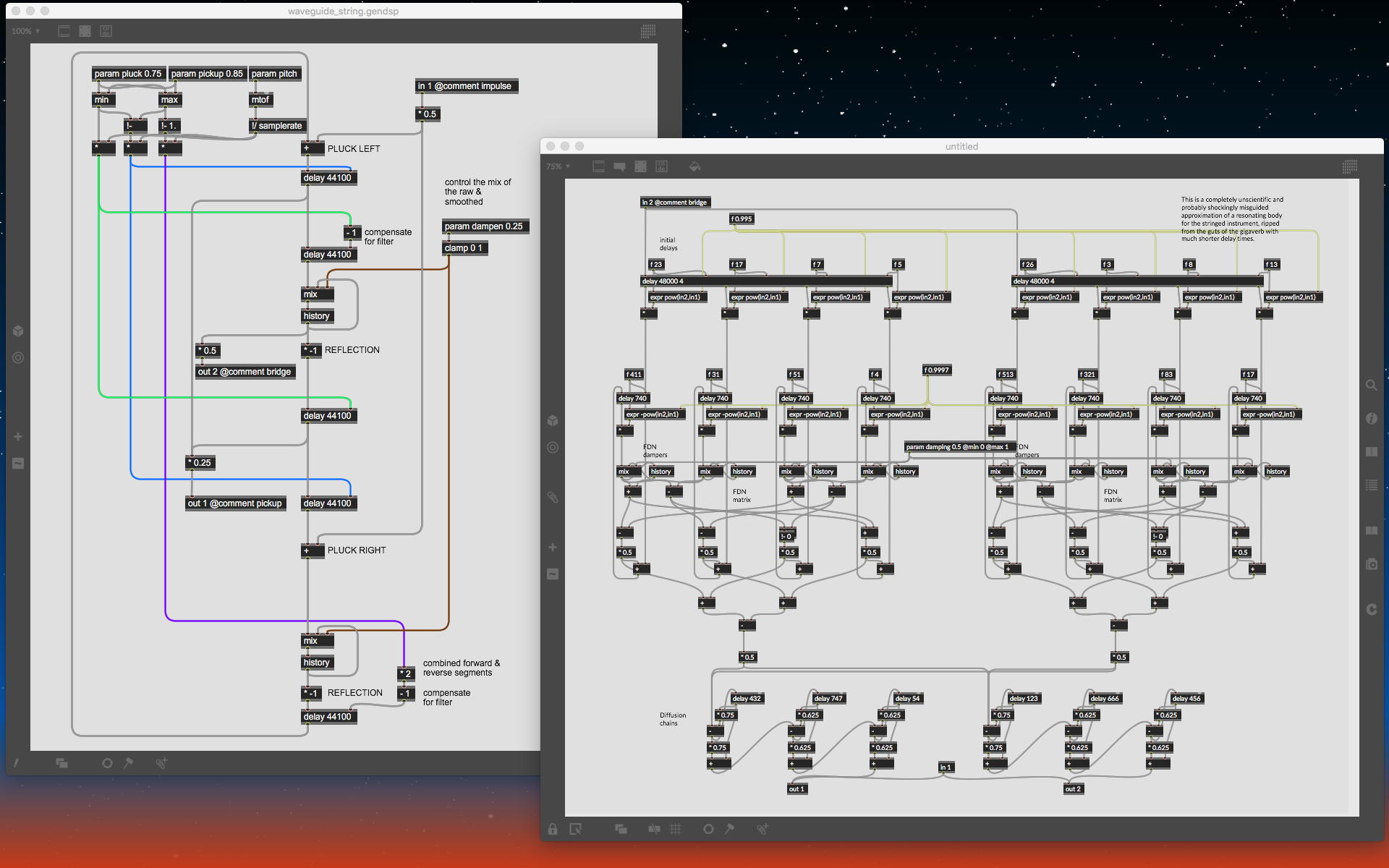Toggle the patcher lock icon in untitled window

(553, 829)
